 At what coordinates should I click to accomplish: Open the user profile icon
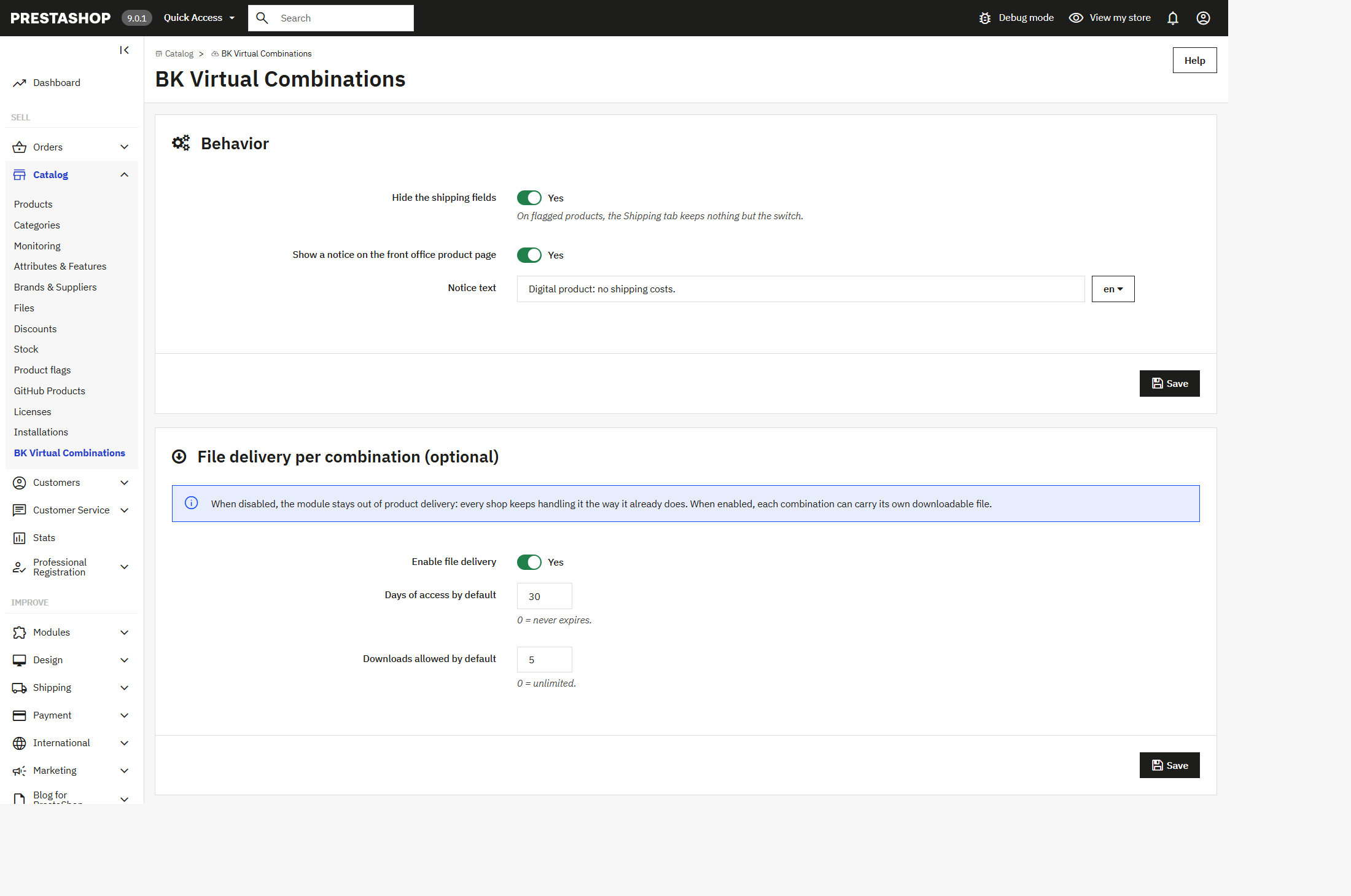click(1204, 18)
